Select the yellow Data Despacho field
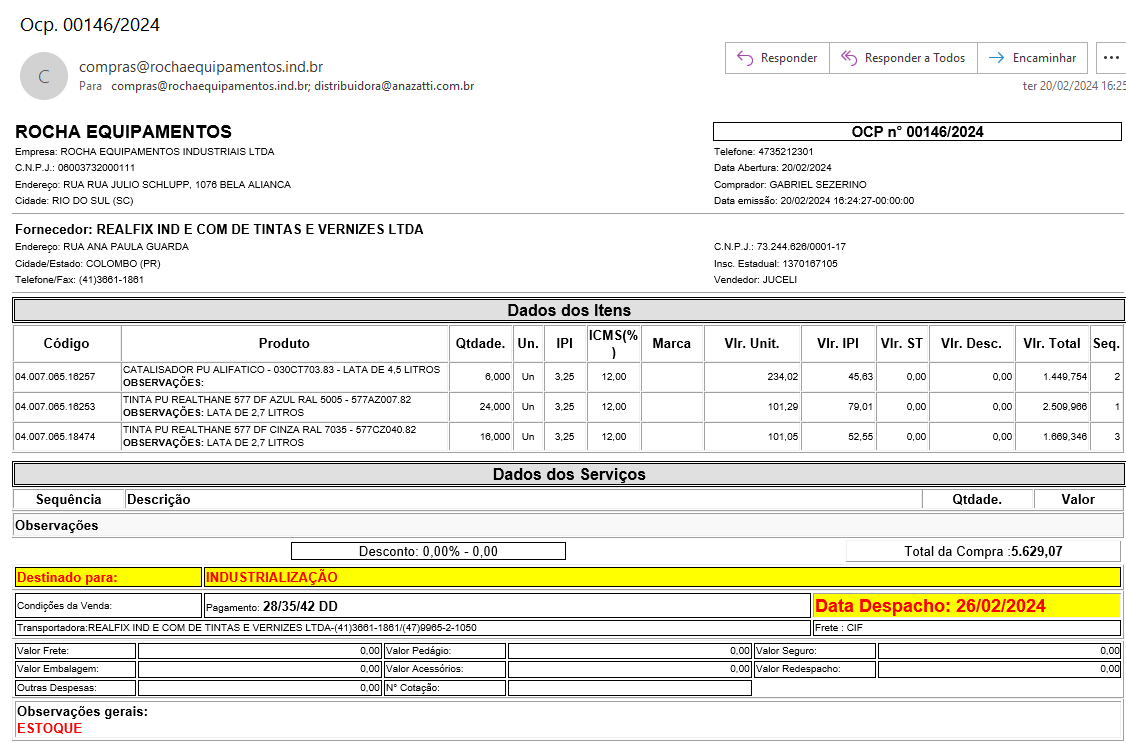 pos(965,606)
